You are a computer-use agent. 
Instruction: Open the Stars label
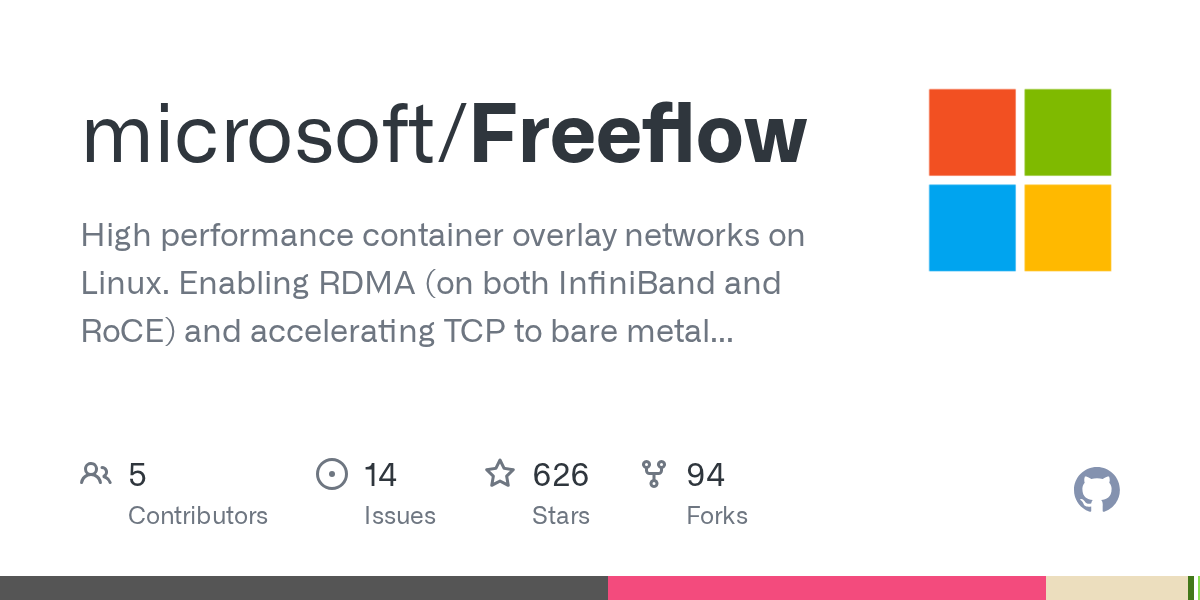561,516
